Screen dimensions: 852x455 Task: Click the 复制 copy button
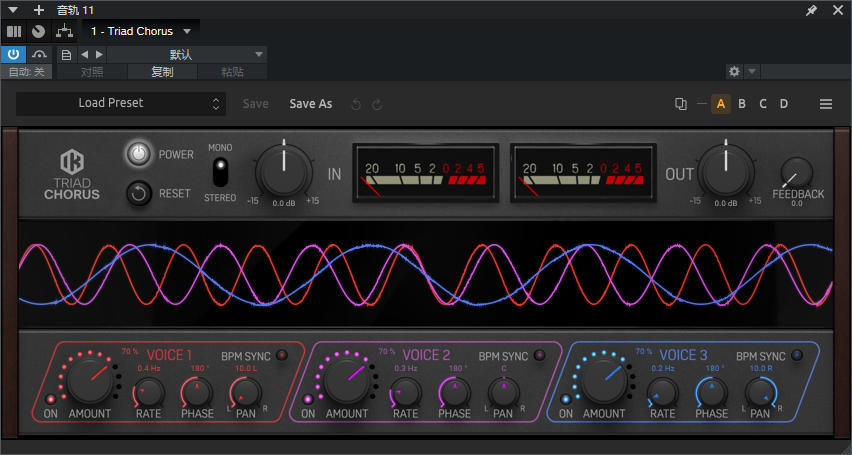pos(162,72)
